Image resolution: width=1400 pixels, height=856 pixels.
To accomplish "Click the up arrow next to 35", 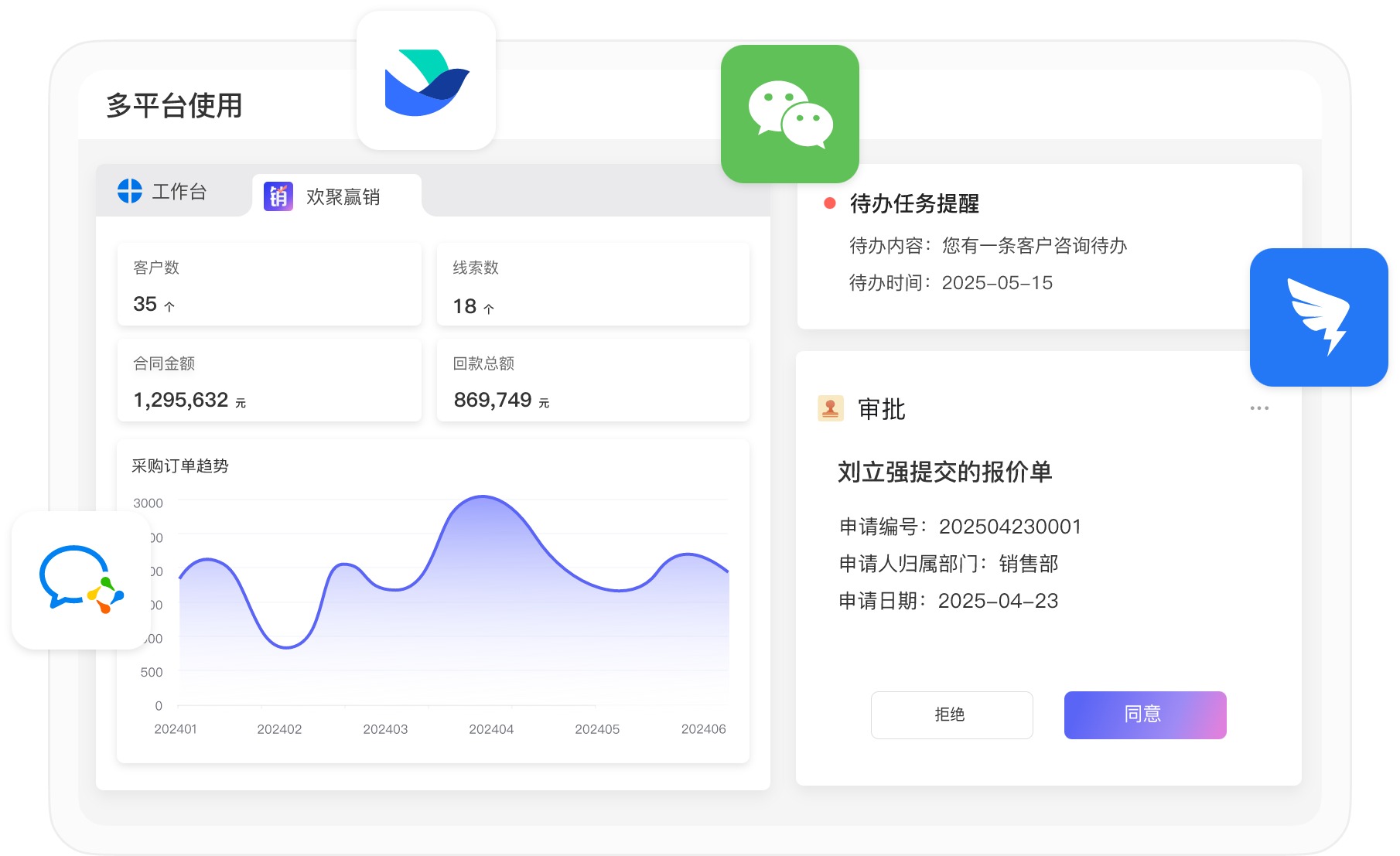I will [x=169, y=306].
